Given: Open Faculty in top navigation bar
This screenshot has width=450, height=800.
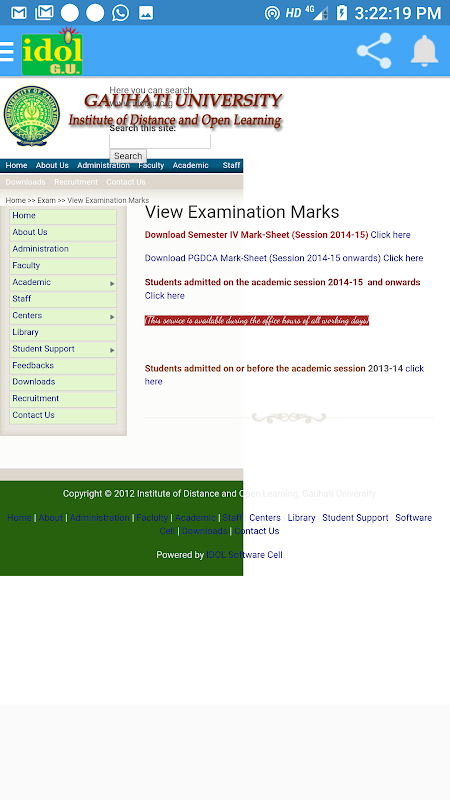Looking at the screenshot, I should (x=151, y=165).
